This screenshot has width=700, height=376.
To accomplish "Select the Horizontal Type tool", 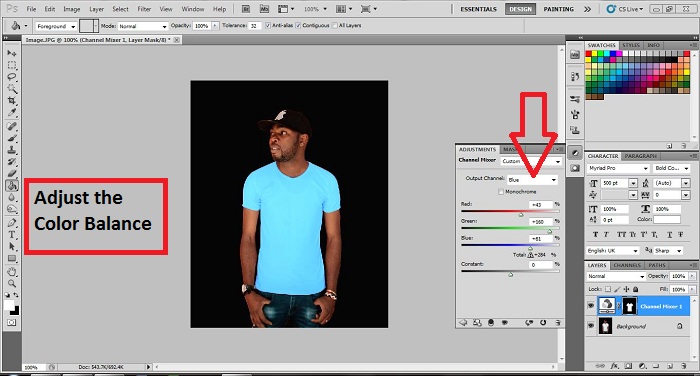I will pos(12,234).
